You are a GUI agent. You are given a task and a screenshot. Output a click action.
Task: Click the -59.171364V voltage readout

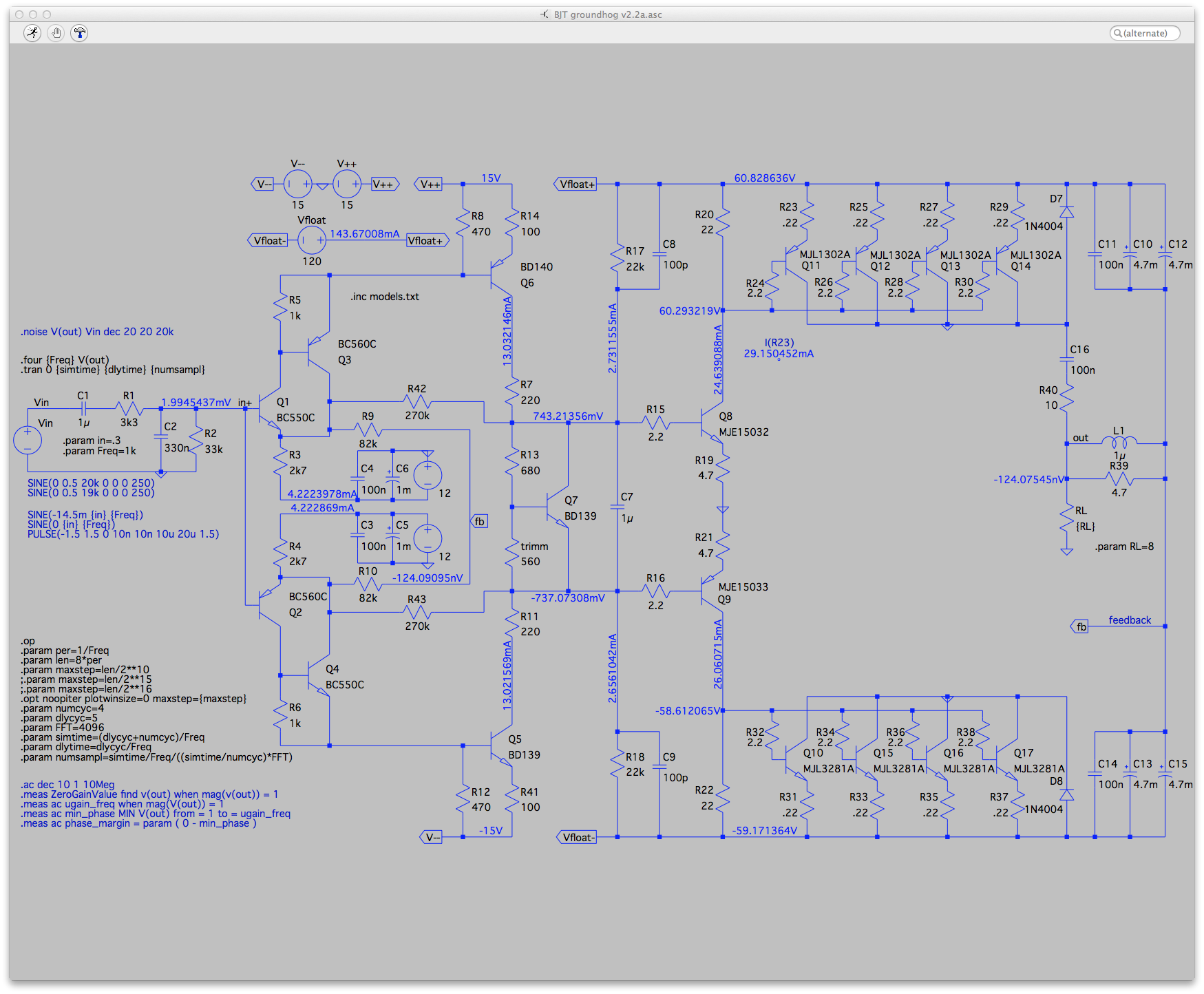764,831
